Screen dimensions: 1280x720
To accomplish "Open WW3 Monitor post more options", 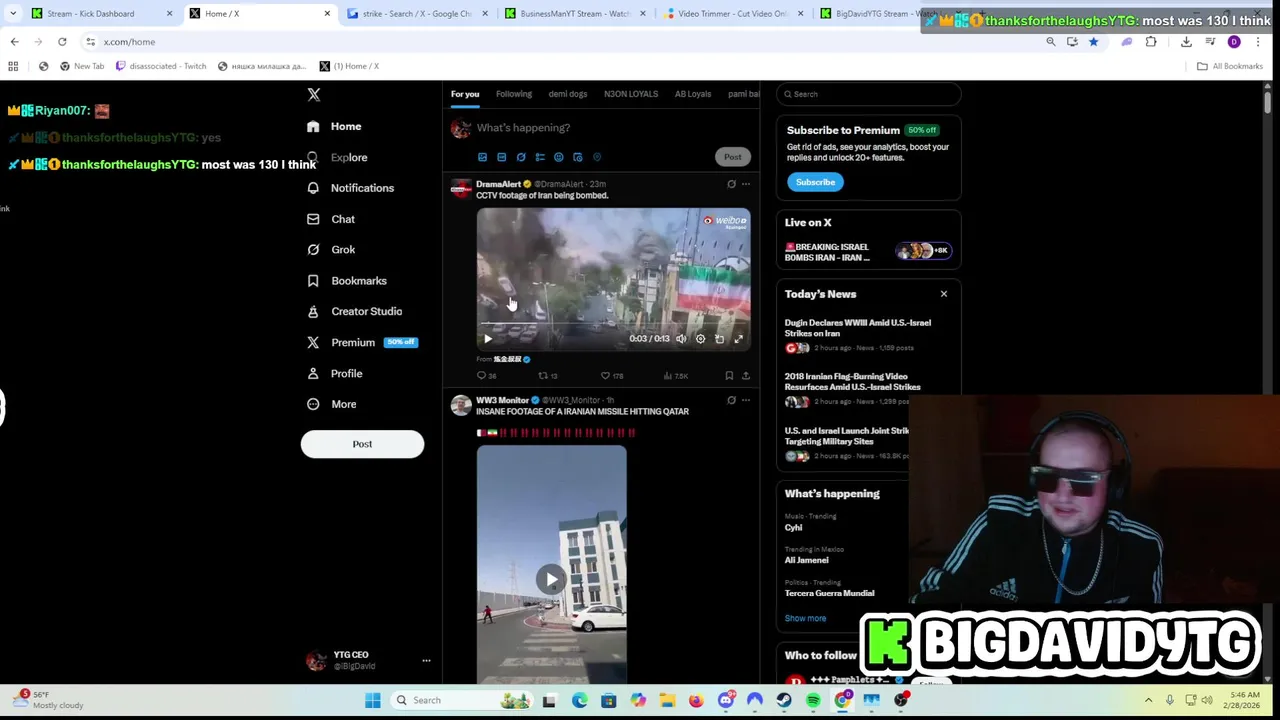I will tap(746, 400).
